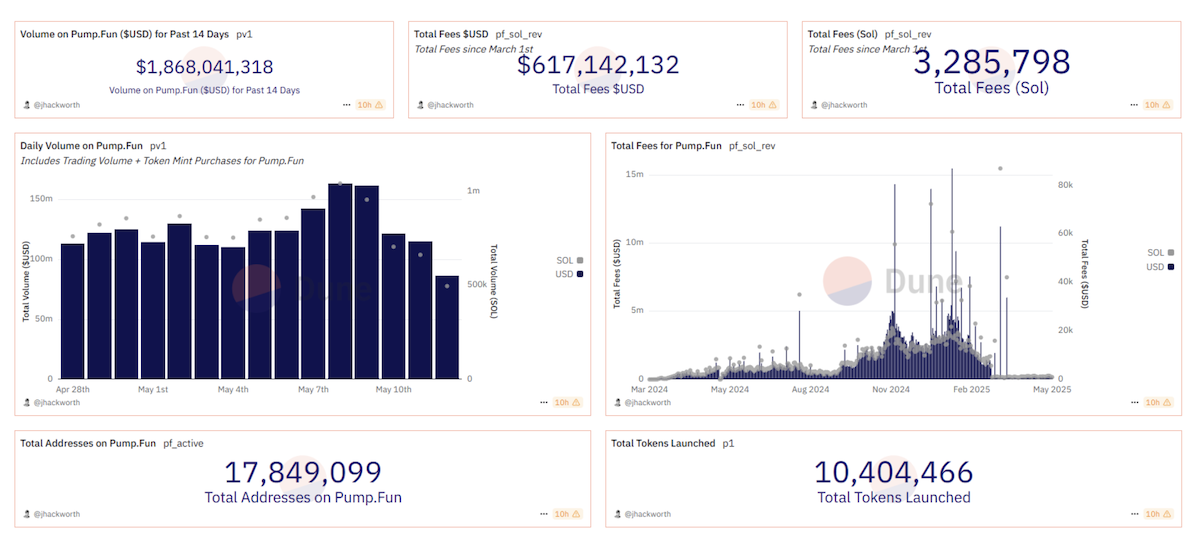Click title 'Volume on Pump.Fun ($USD) for Past 14 Days'
This screenshot has width=1200, height=551.
125,34
